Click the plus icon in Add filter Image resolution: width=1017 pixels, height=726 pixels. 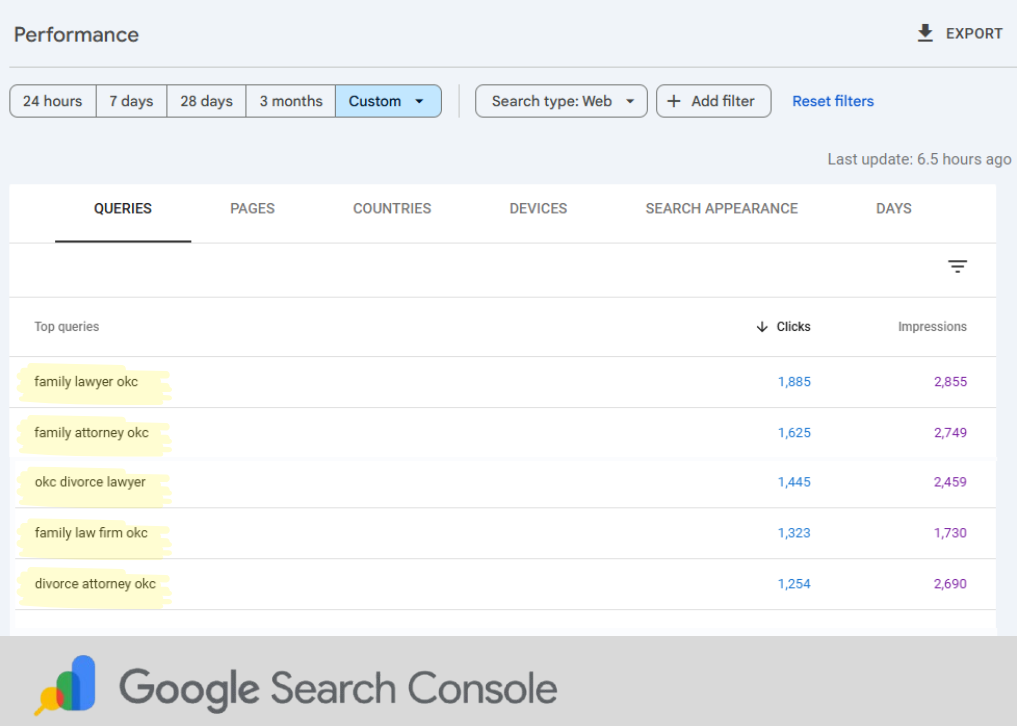[x=674, y=101]
